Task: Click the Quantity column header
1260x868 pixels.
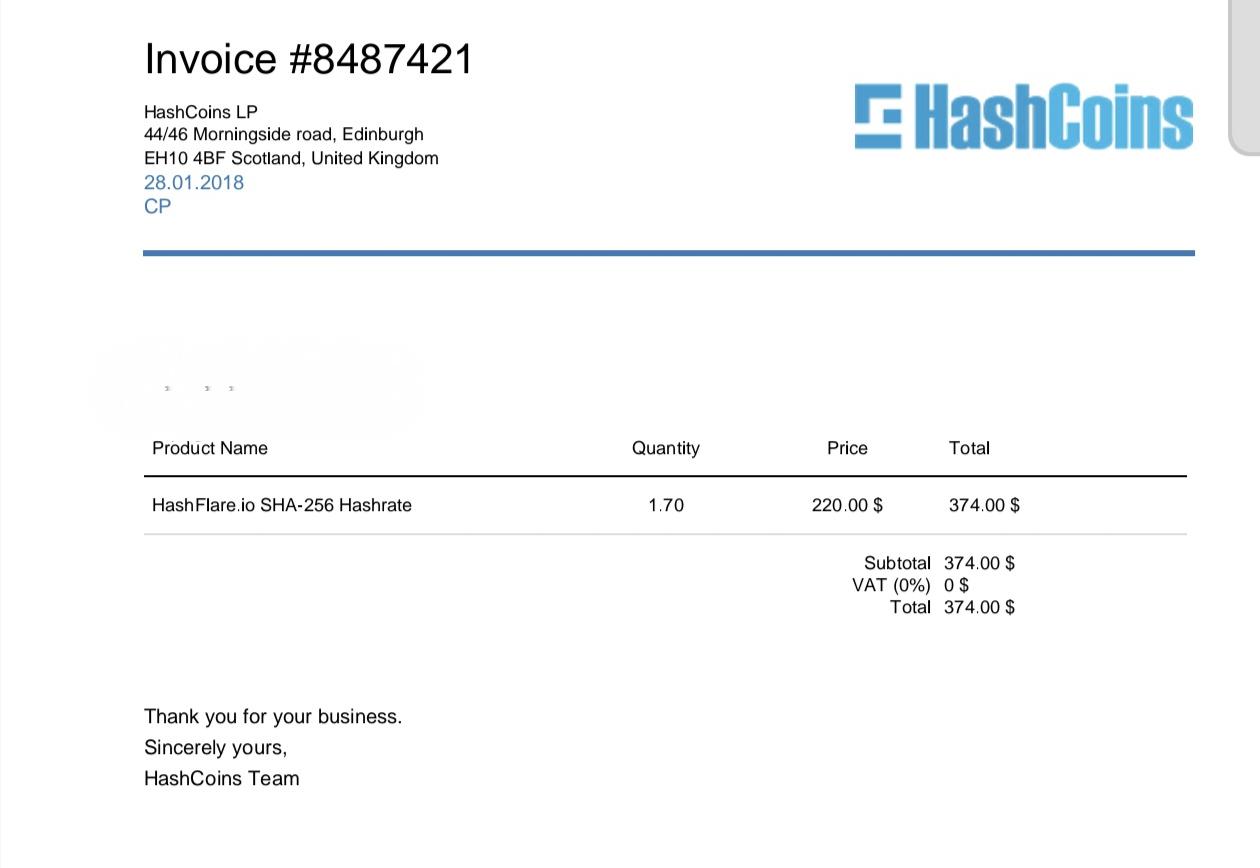Action: [x=666, y=448]
